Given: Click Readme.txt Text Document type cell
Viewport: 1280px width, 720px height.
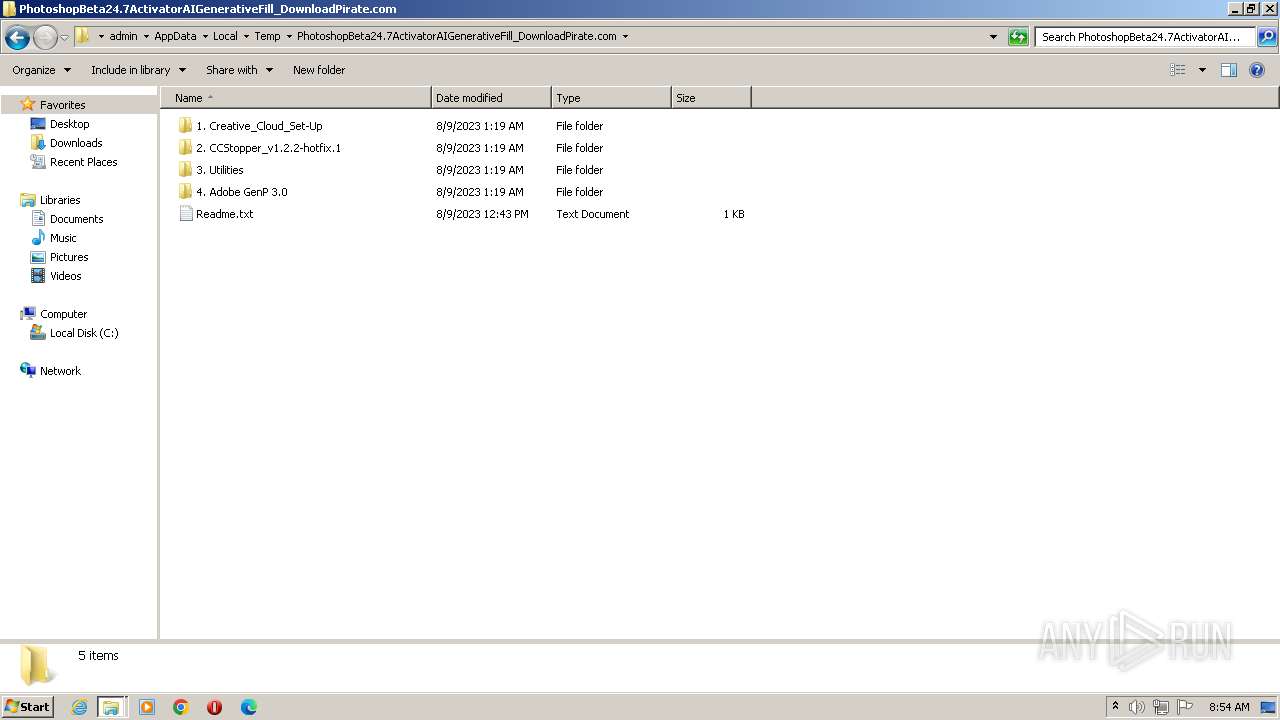Looking at the screenshot, I should click(x=592, y=214).
